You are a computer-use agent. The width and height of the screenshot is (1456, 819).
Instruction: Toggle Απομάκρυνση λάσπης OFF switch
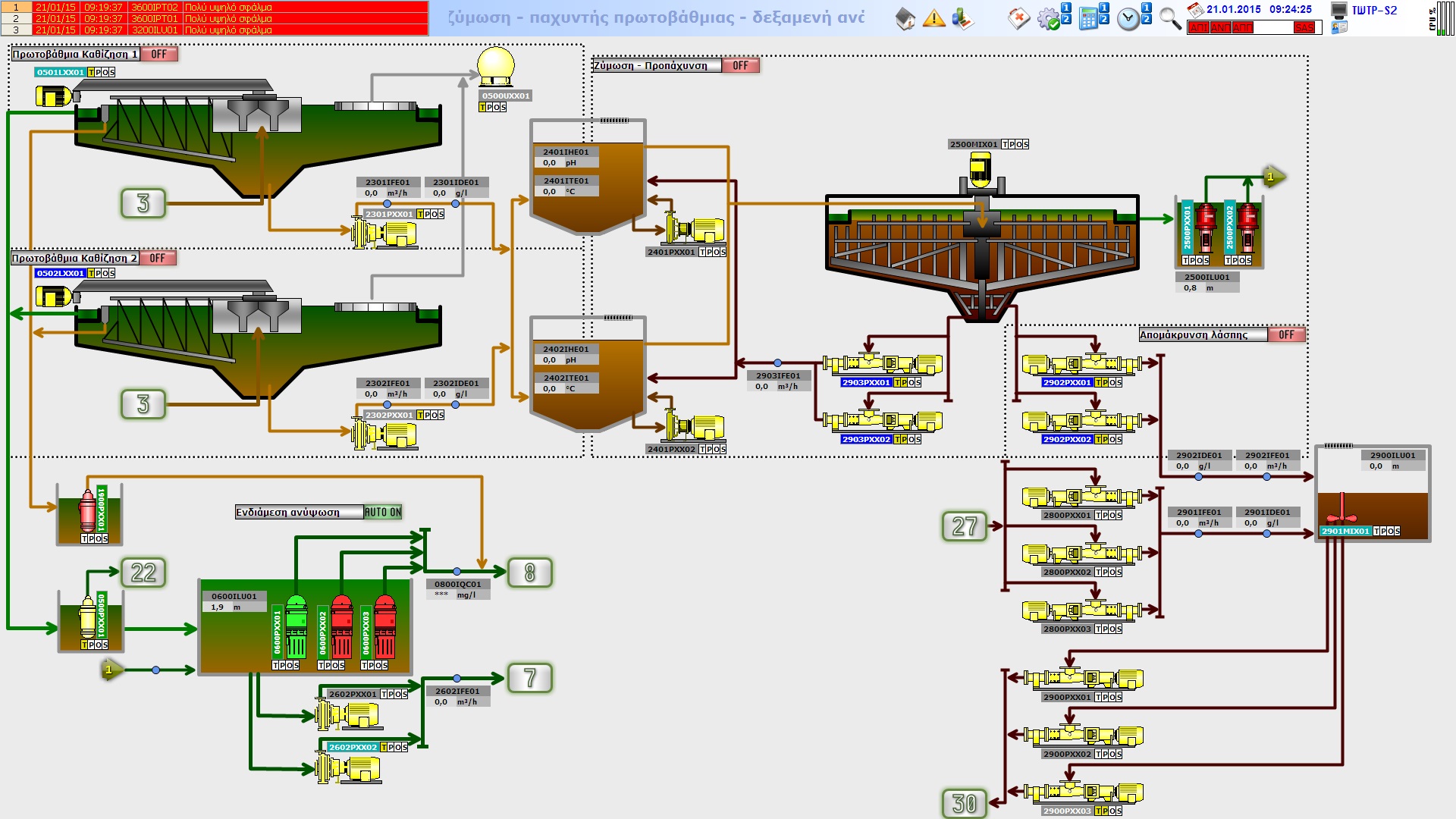point(1286,334)
